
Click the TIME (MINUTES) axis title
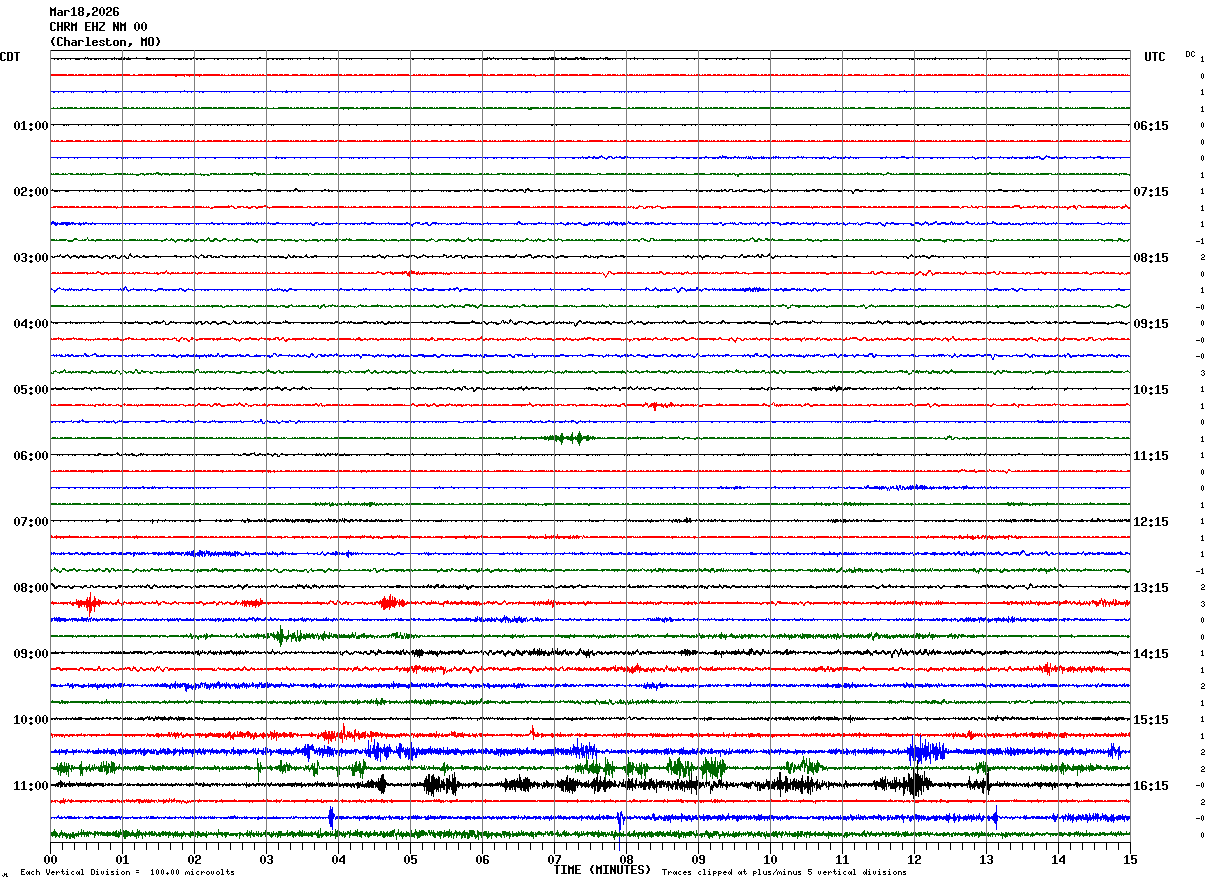pos(602,870)
